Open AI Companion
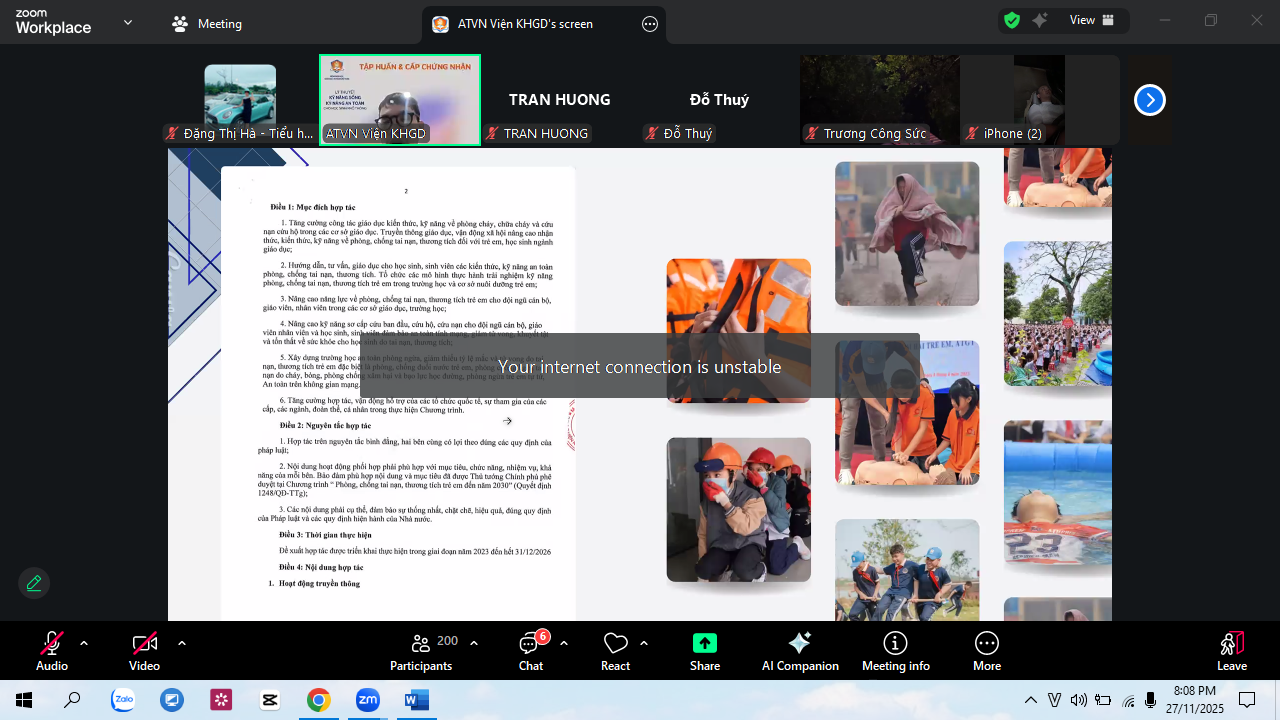Image resolution: width=1280 pixels, height=720 pixels. tap(800, 651)
